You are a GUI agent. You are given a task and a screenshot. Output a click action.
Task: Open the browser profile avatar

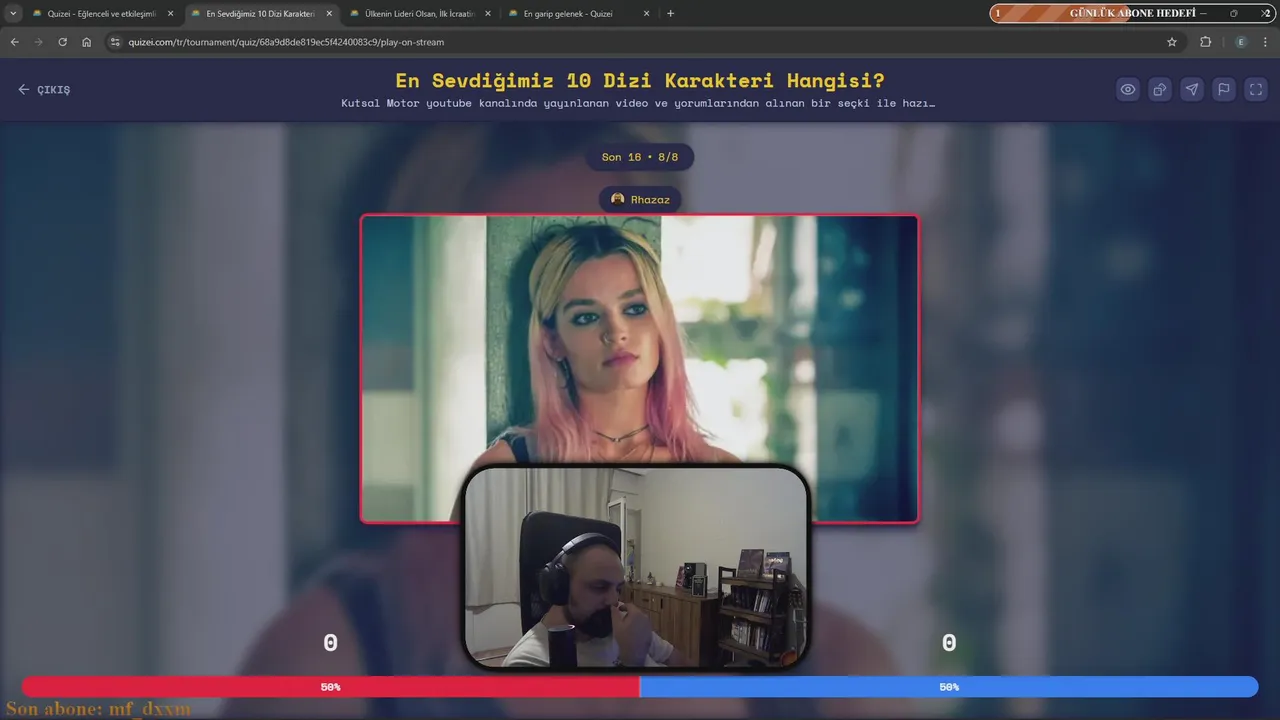pyautogui.click(x=1241, y=42)
